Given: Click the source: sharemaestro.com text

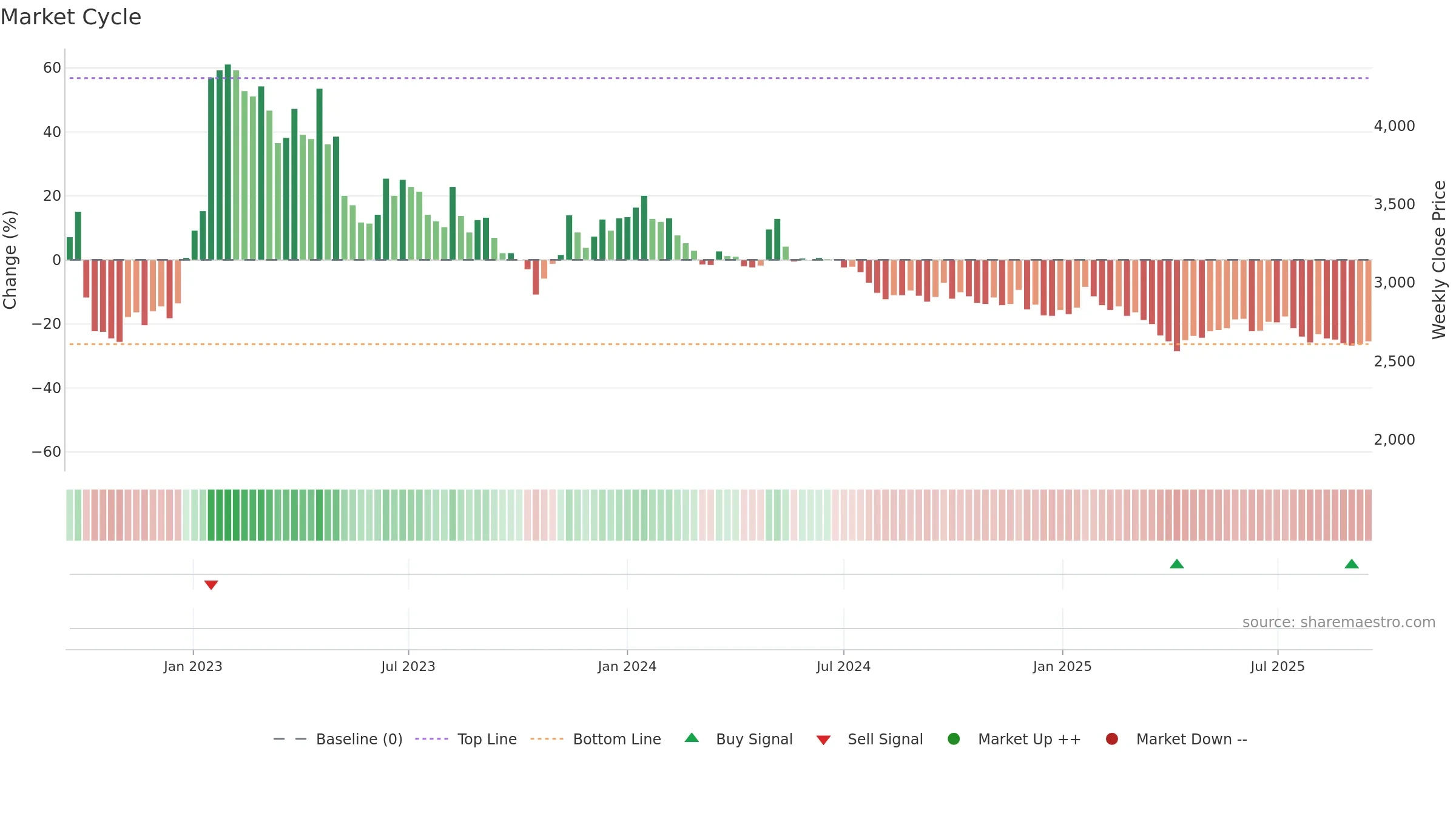Looking at the screenshot, I should [1339, 622].
